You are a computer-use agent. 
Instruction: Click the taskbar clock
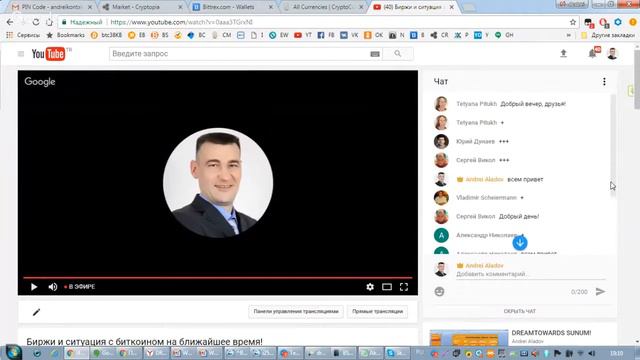point(616,353)
